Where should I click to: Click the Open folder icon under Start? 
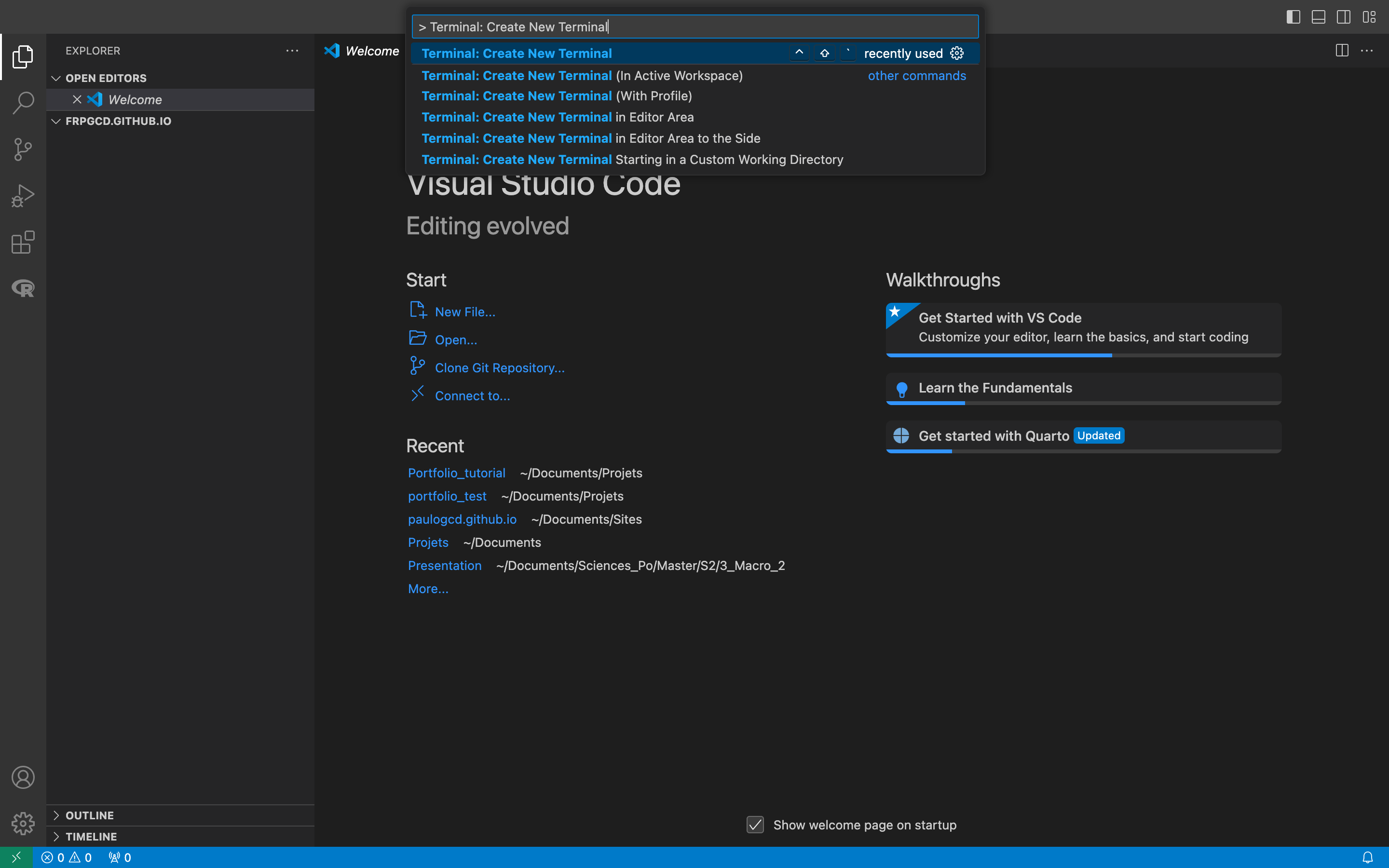pyautogui.click(x=418, y=338)
